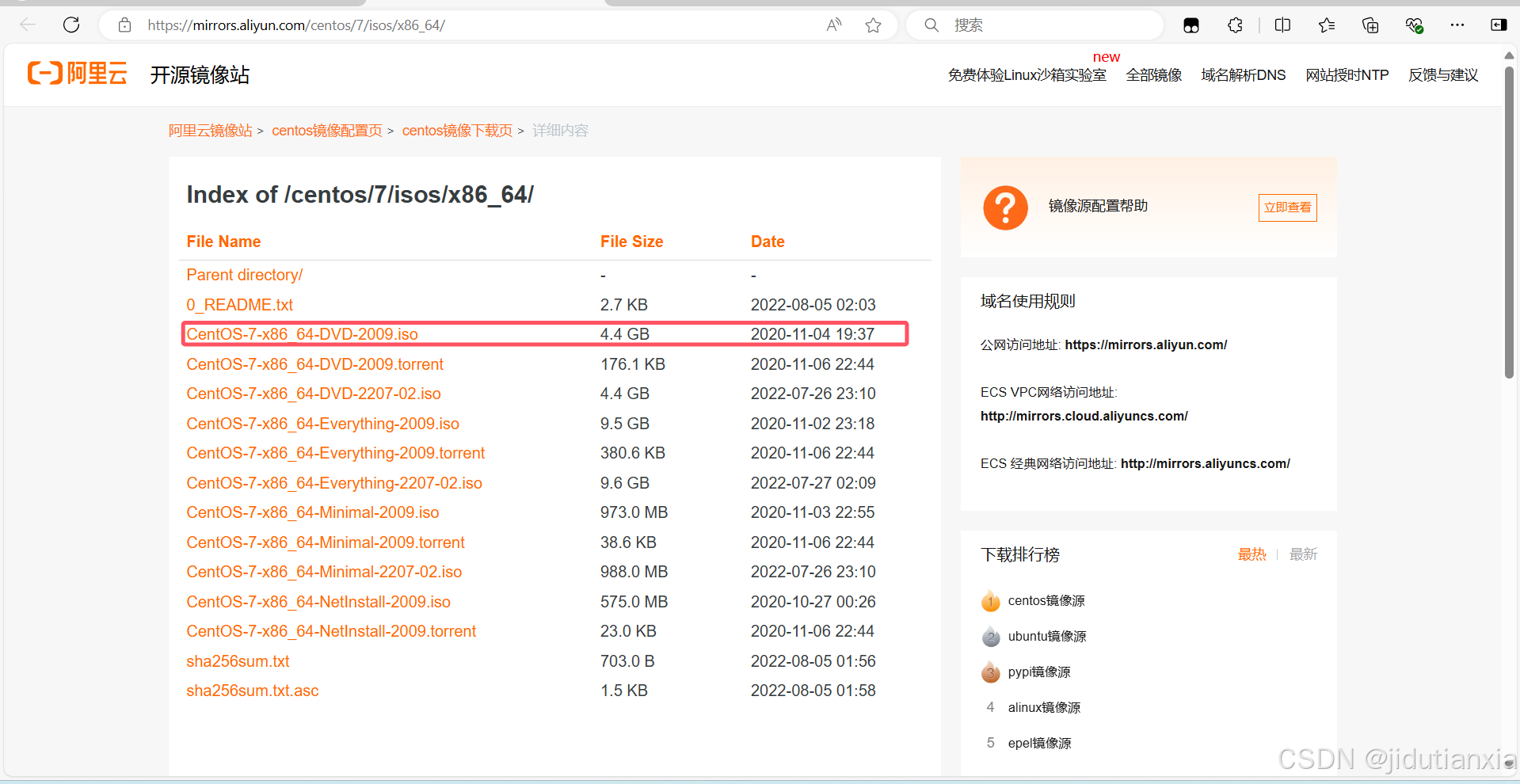
Task: Toggle the browser sidebar button
Action: coord(1498,25)
